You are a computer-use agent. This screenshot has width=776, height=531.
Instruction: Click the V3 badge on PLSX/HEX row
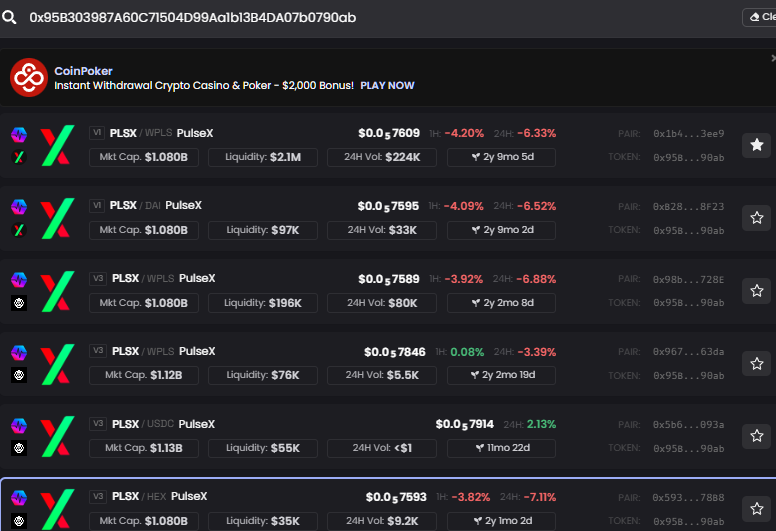point(98,496)
